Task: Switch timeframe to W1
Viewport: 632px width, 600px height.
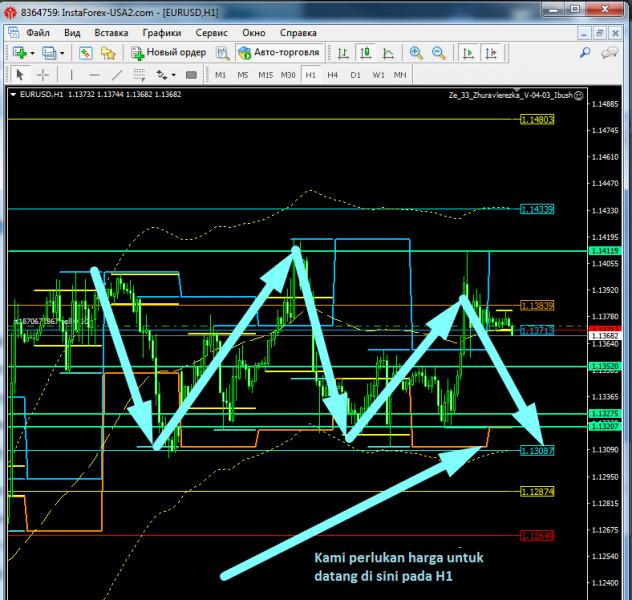Action: [378, 75]
